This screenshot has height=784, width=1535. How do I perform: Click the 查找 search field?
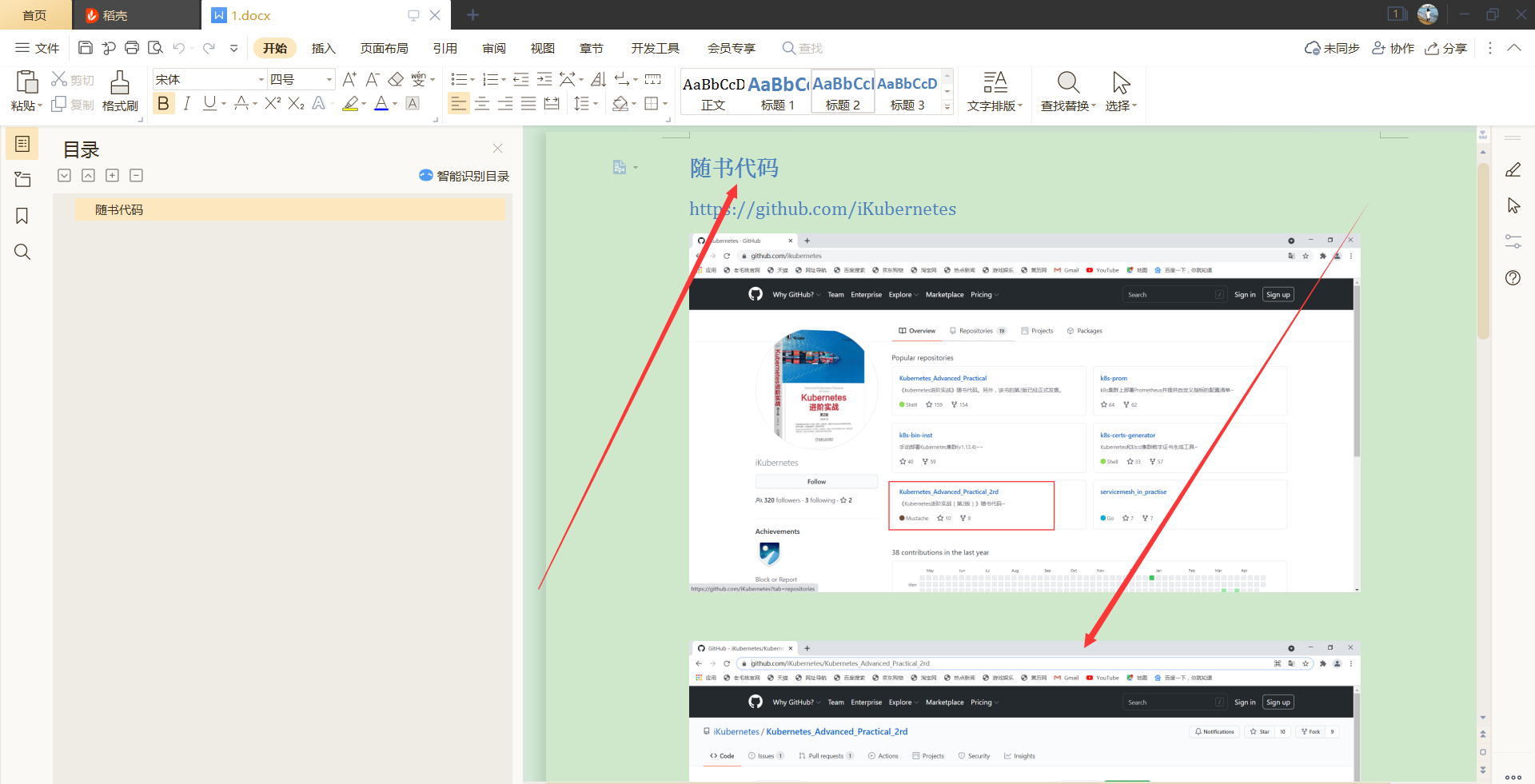click(x=803, y=48)
